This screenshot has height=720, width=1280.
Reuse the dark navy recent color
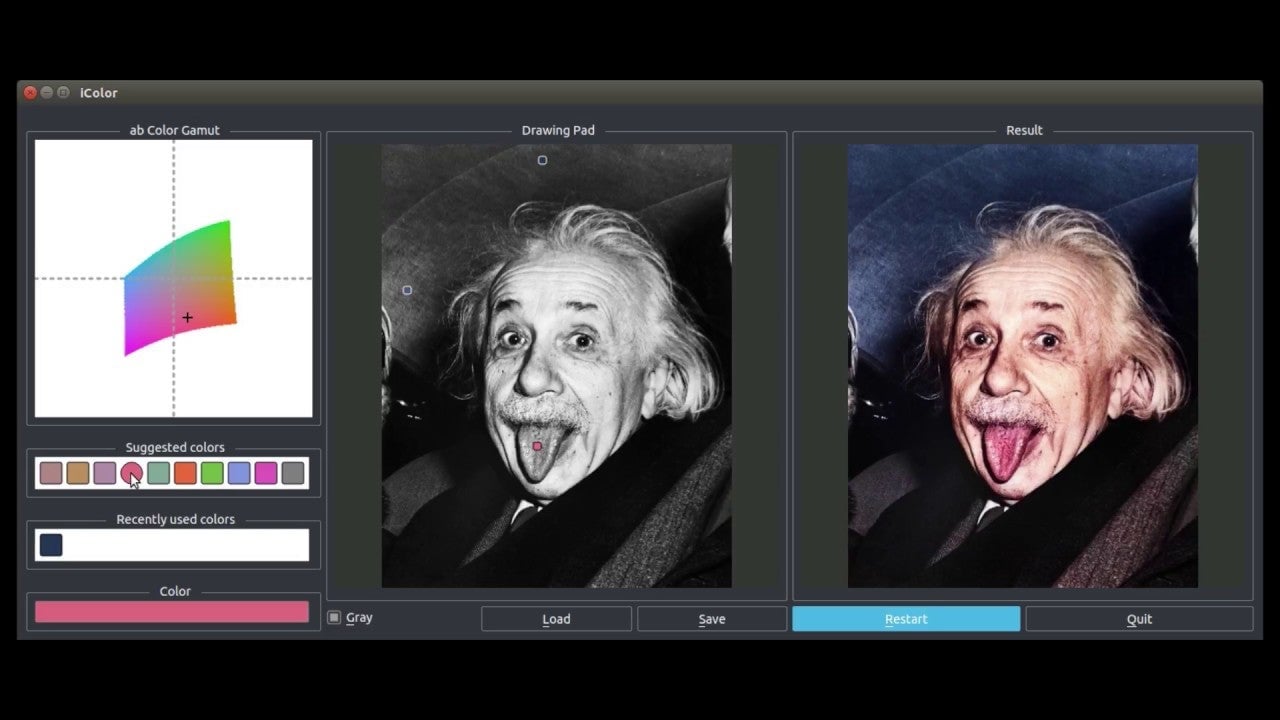tap(51, 545)
